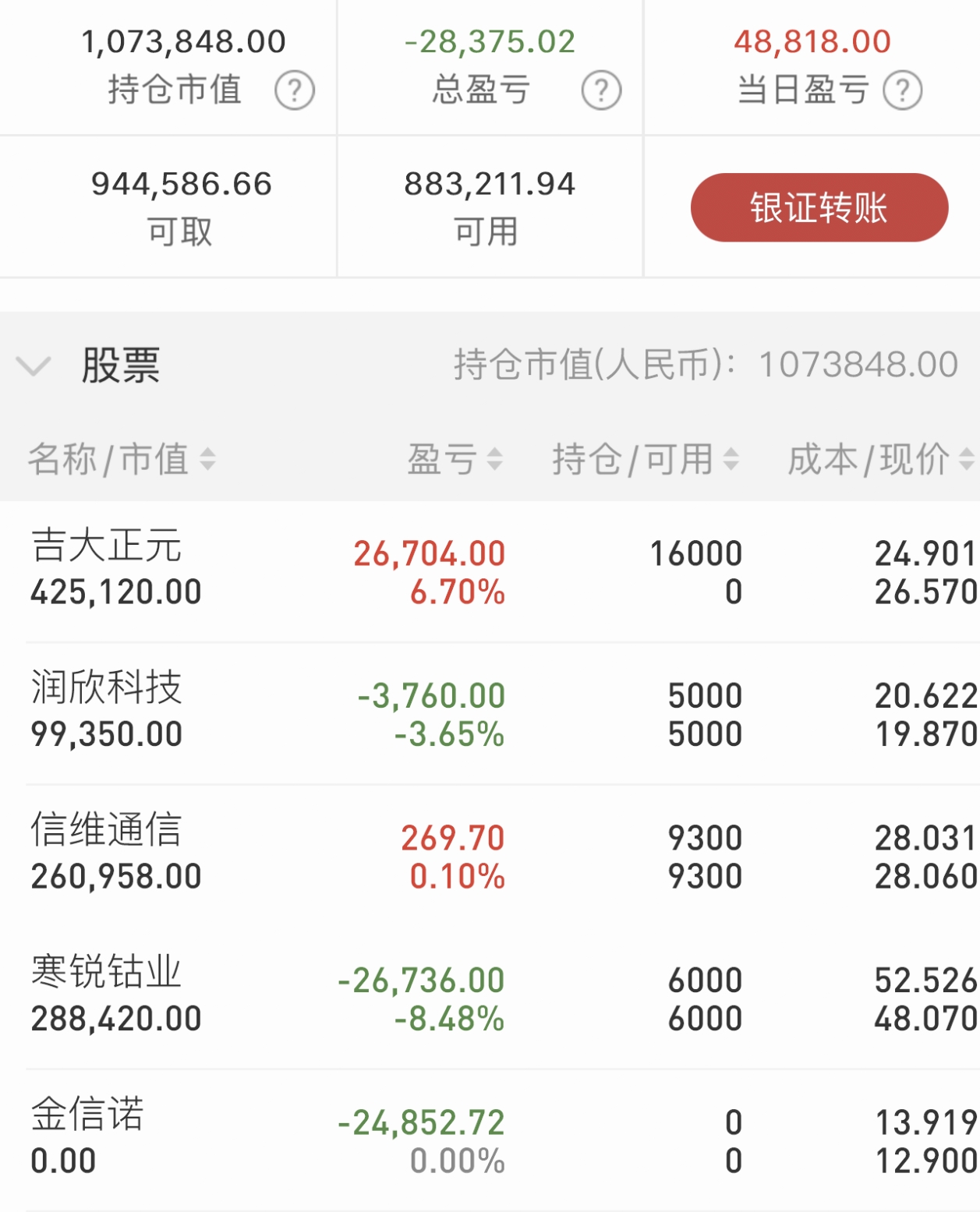Viewport: 980px width, 1212px height.
Task: Open help icon beside 持仓市值
Action: 295,90
